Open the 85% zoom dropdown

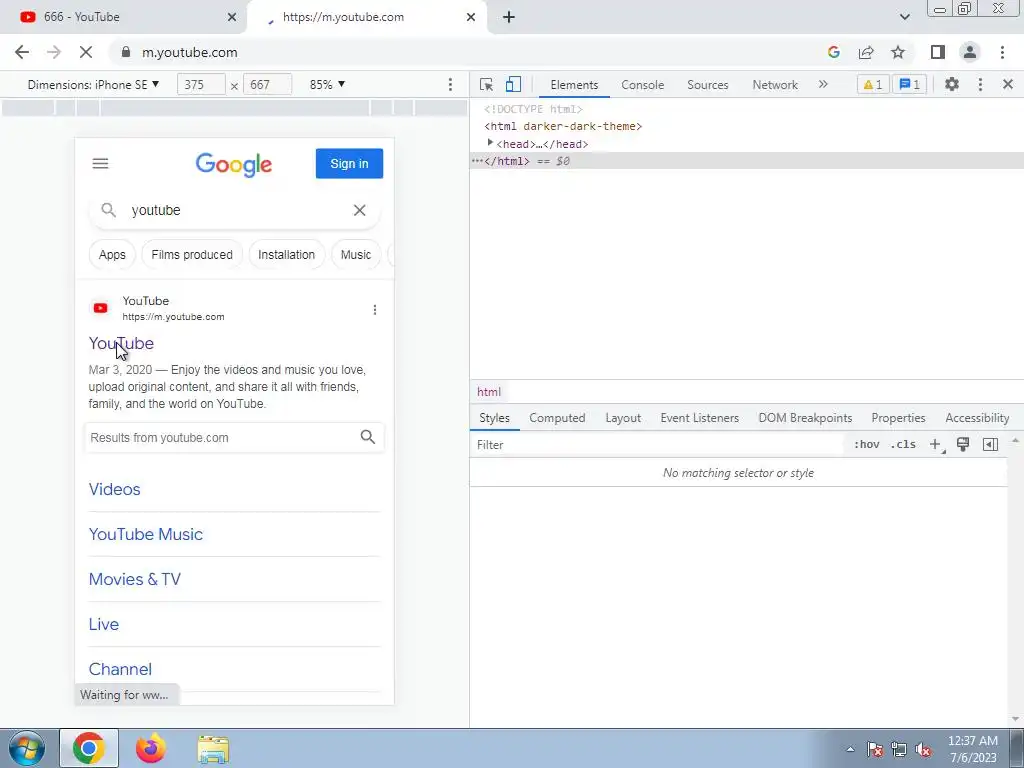coord(327,85)
